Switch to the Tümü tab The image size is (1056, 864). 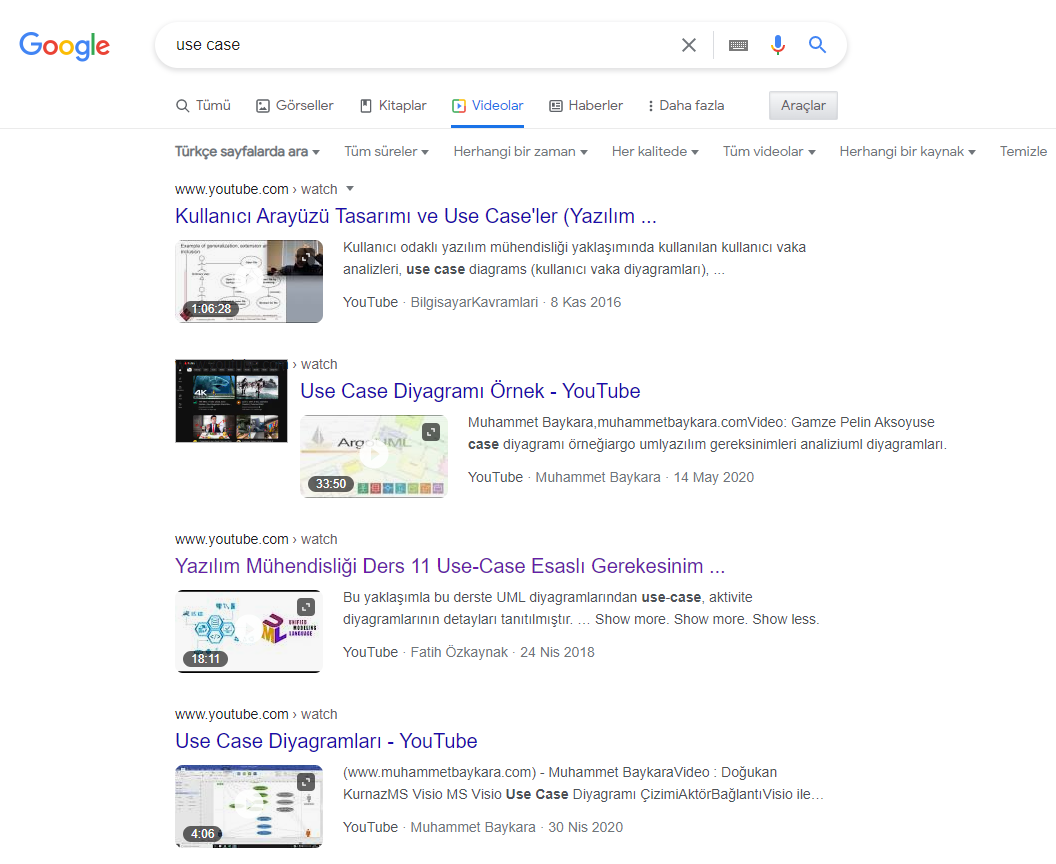[x=203, y=106]
